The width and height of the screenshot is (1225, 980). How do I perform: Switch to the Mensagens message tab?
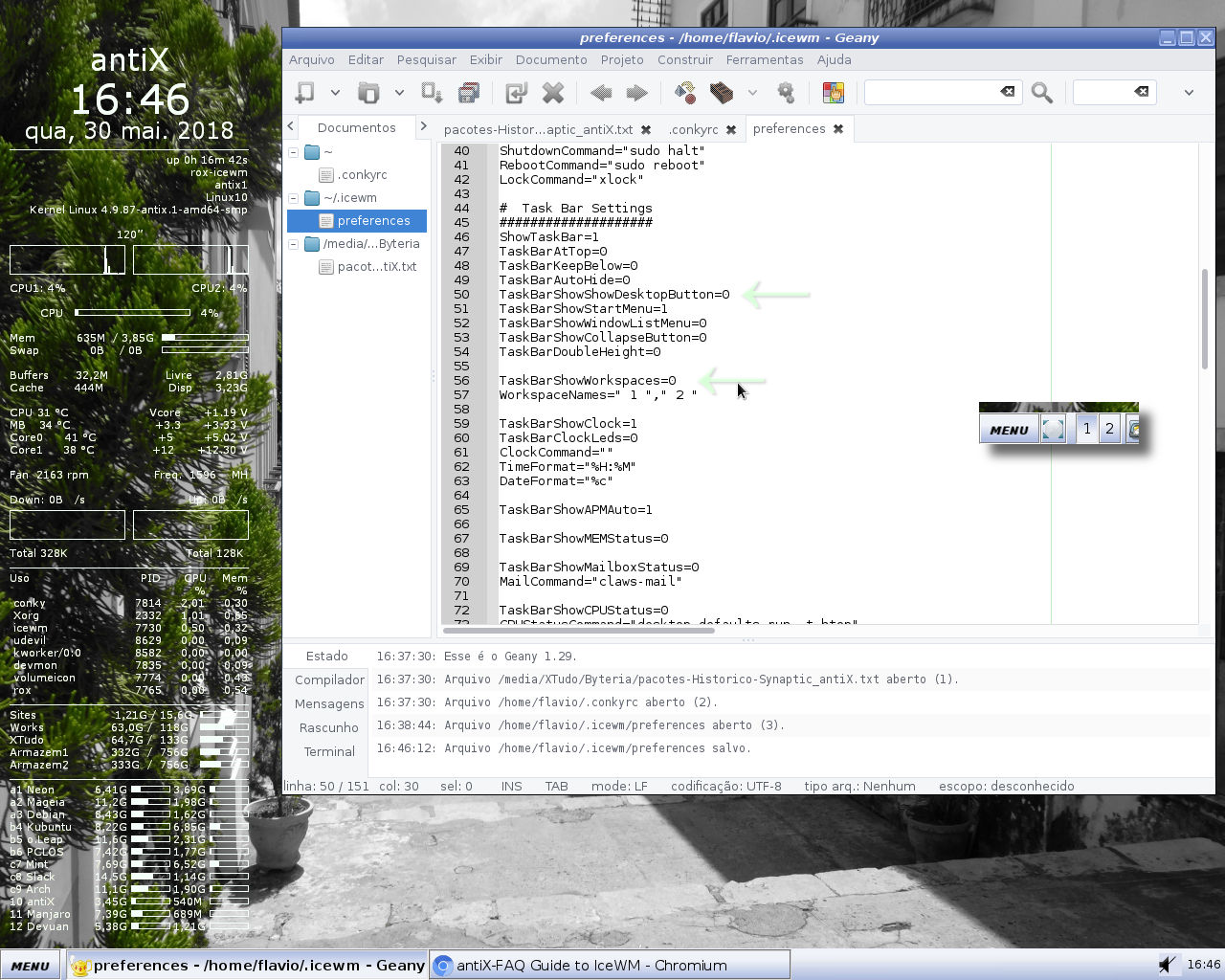tap(329, 703)
